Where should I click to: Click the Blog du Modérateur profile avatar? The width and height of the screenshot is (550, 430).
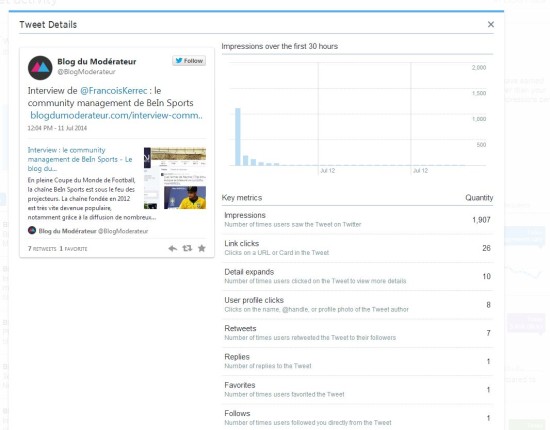[x=40, y=68]
